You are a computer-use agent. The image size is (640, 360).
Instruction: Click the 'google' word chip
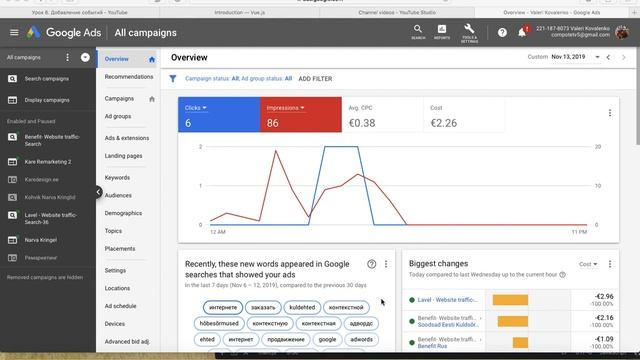[327, 340]
